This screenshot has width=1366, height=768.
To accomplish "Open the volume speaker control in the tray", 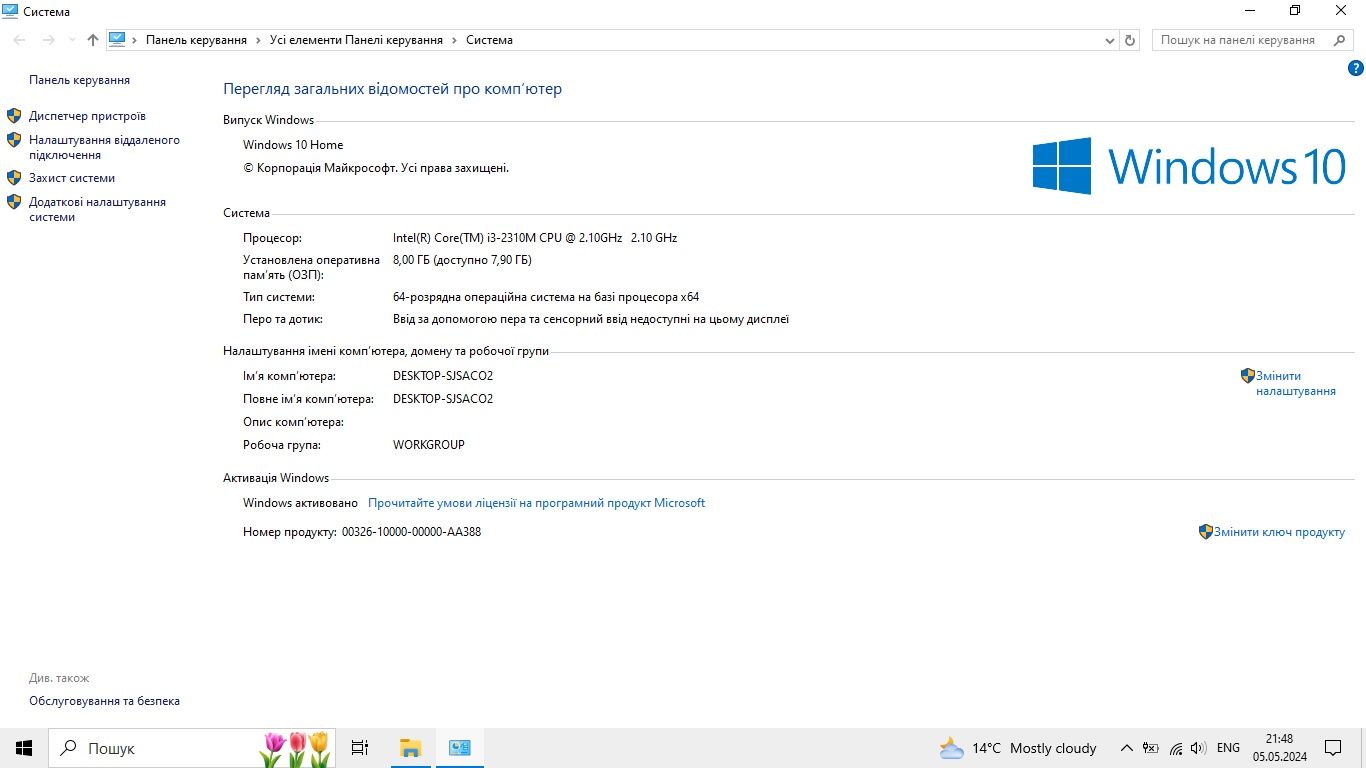I will pyautogui.click(x=1199, y=748).
